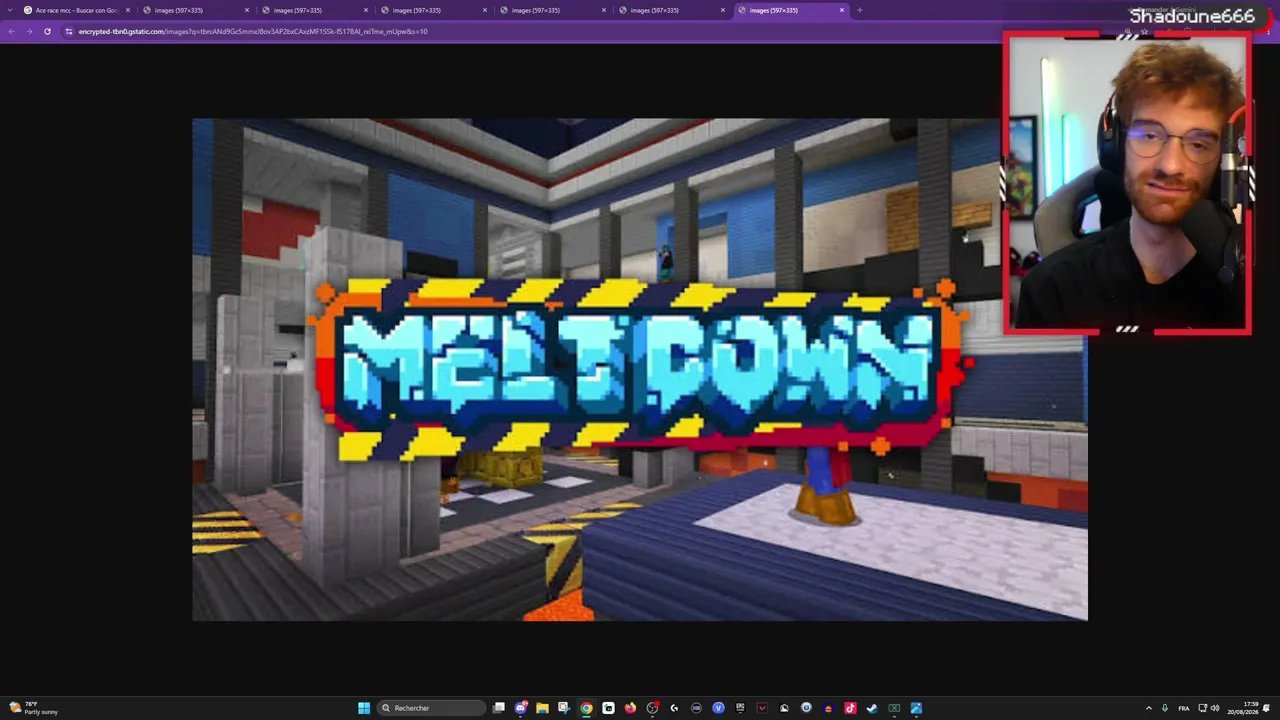Image resolution: width=1280 pixels, height=720 pixels.
Task: Open the volume control in the tray
Action: tap(1215, 708)
